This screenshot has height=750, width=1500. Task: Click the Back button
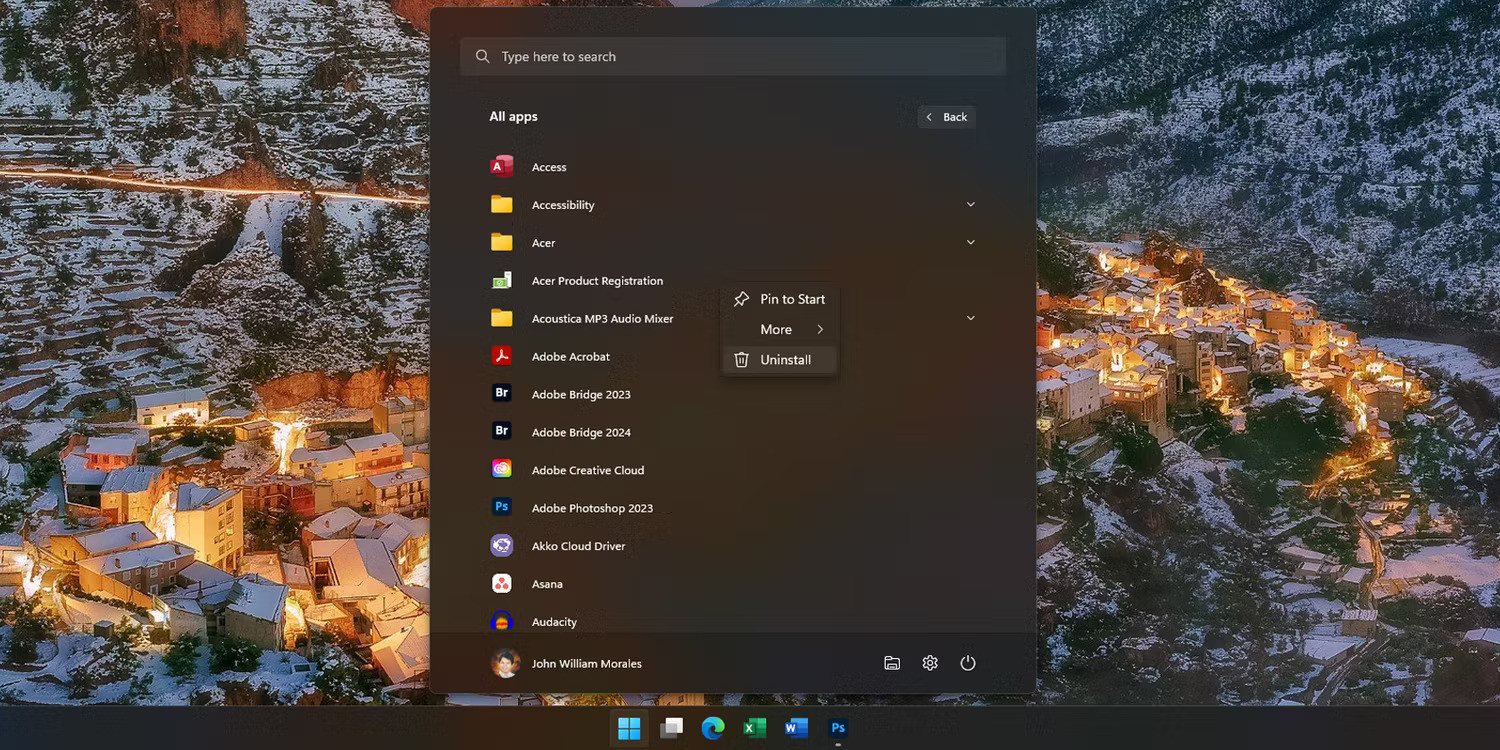pyautogui.click(x=946, y=117)
